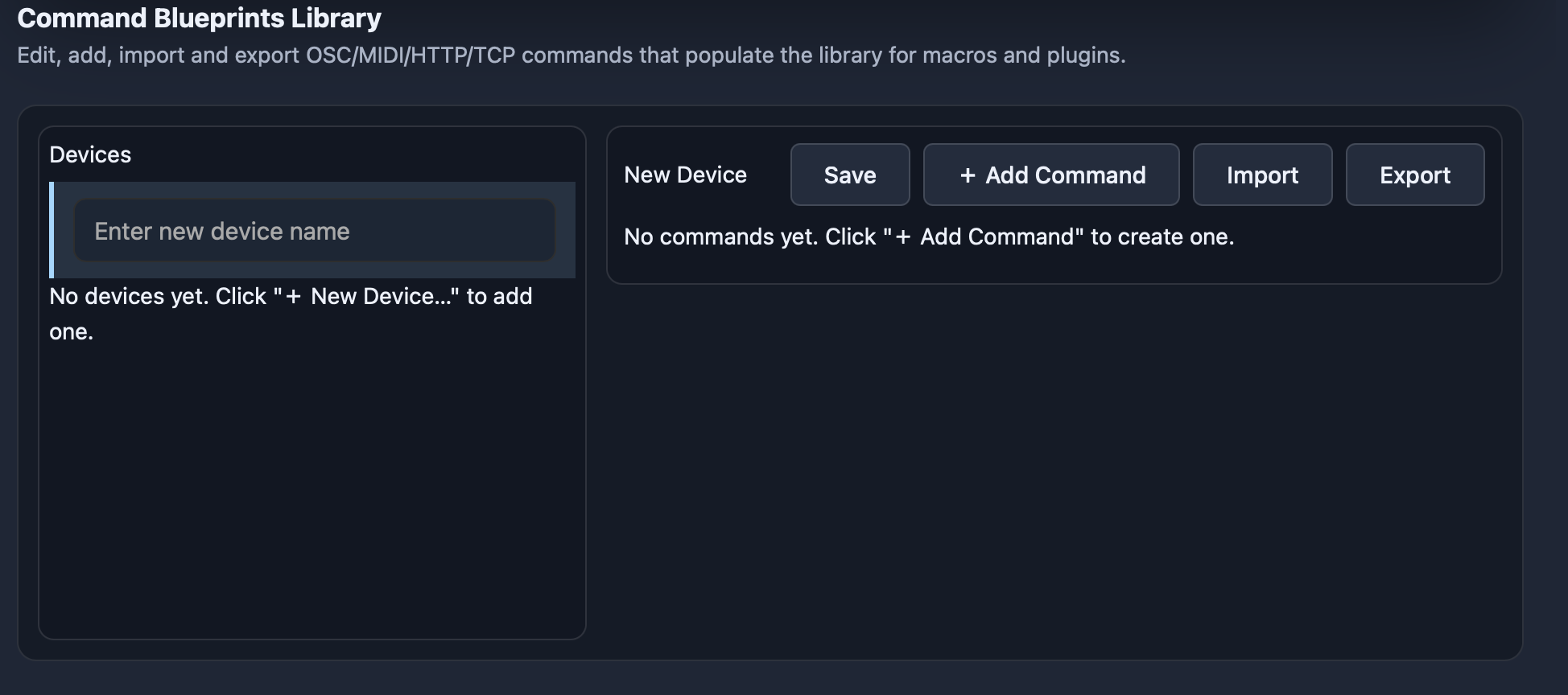Click the "No commands yet" message
Image resolution: width=1568 pixels, height=695 pixels.
point(928,236)
